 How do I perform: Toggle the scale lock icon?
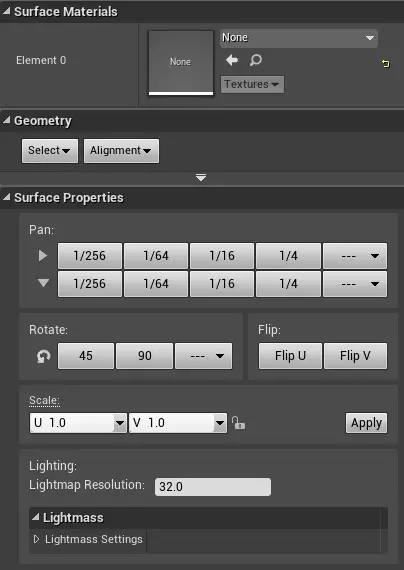pyautogui.click(x=239, y=423)
